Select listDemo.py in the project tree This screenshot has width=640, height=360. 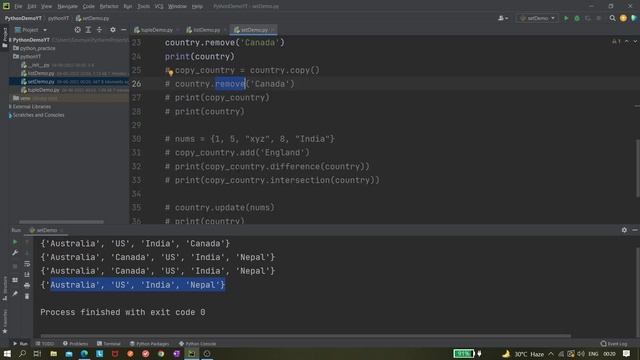click(x=41, y=73)
